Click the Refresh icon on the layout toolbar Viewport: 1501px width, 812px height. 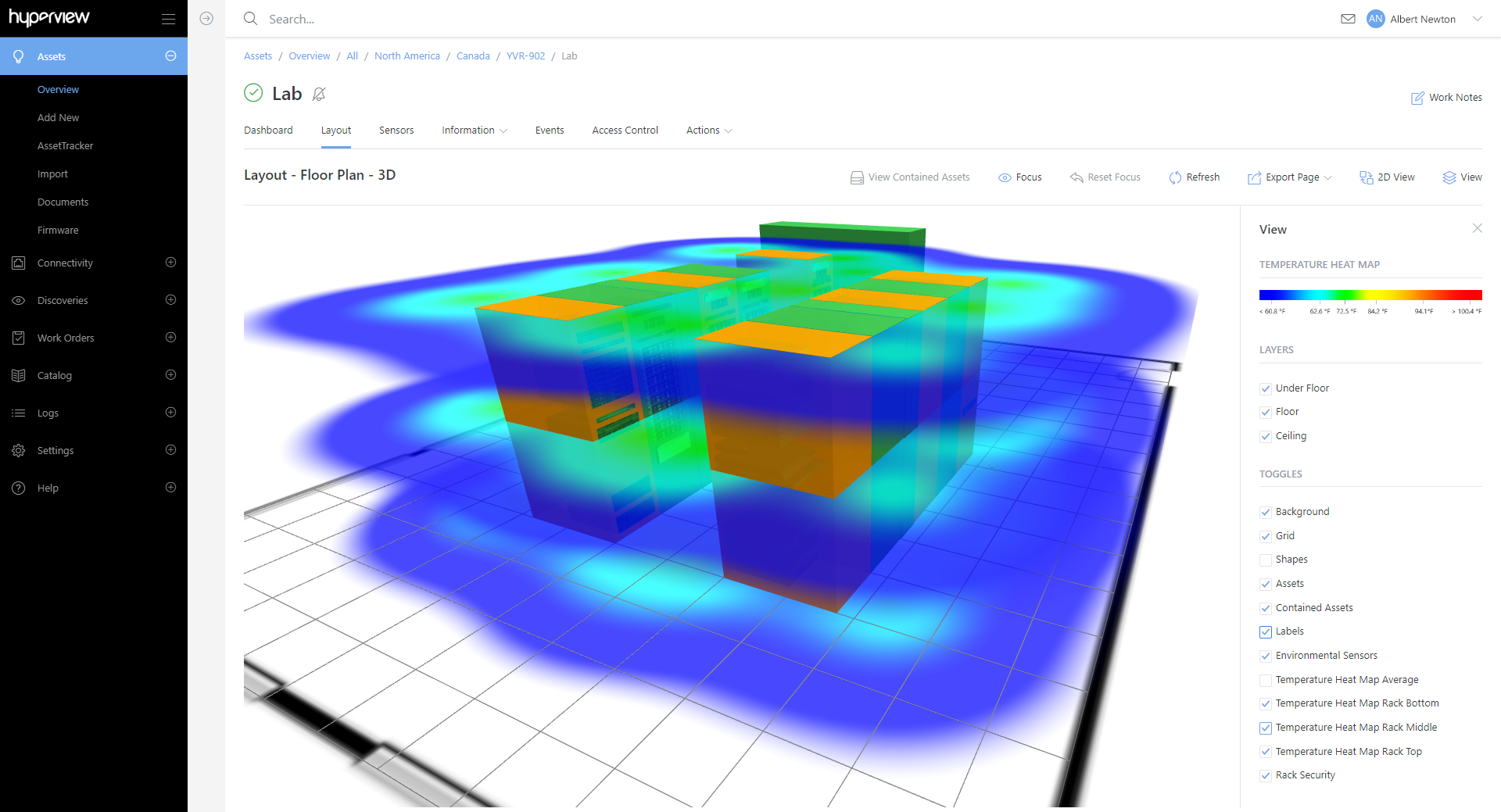pyautogui.click(x=1175, y=177)
